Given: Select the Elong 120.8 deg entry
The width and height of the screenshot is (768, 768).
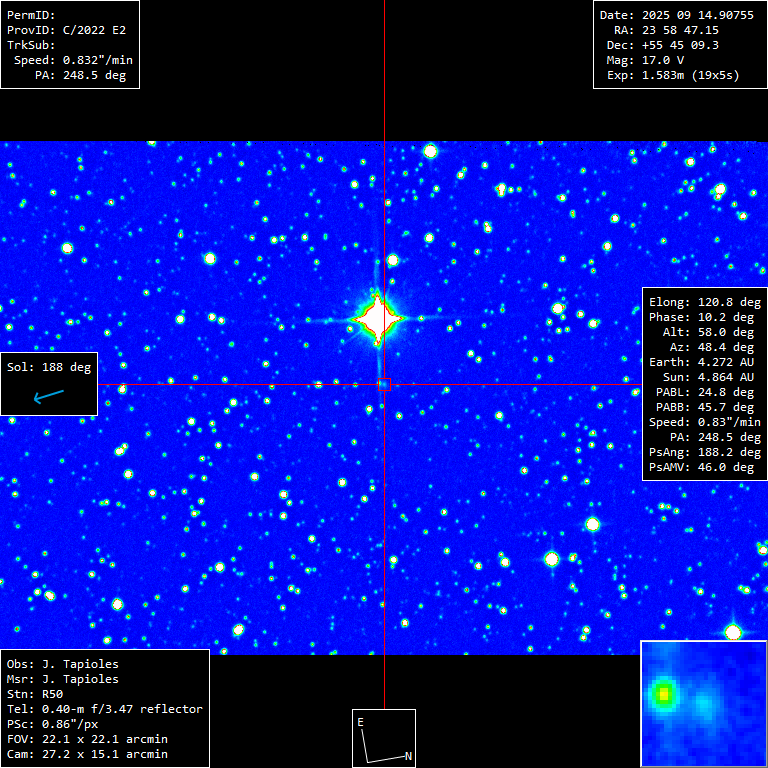Looking at the screenshot, I should click(x=702, y=302).
